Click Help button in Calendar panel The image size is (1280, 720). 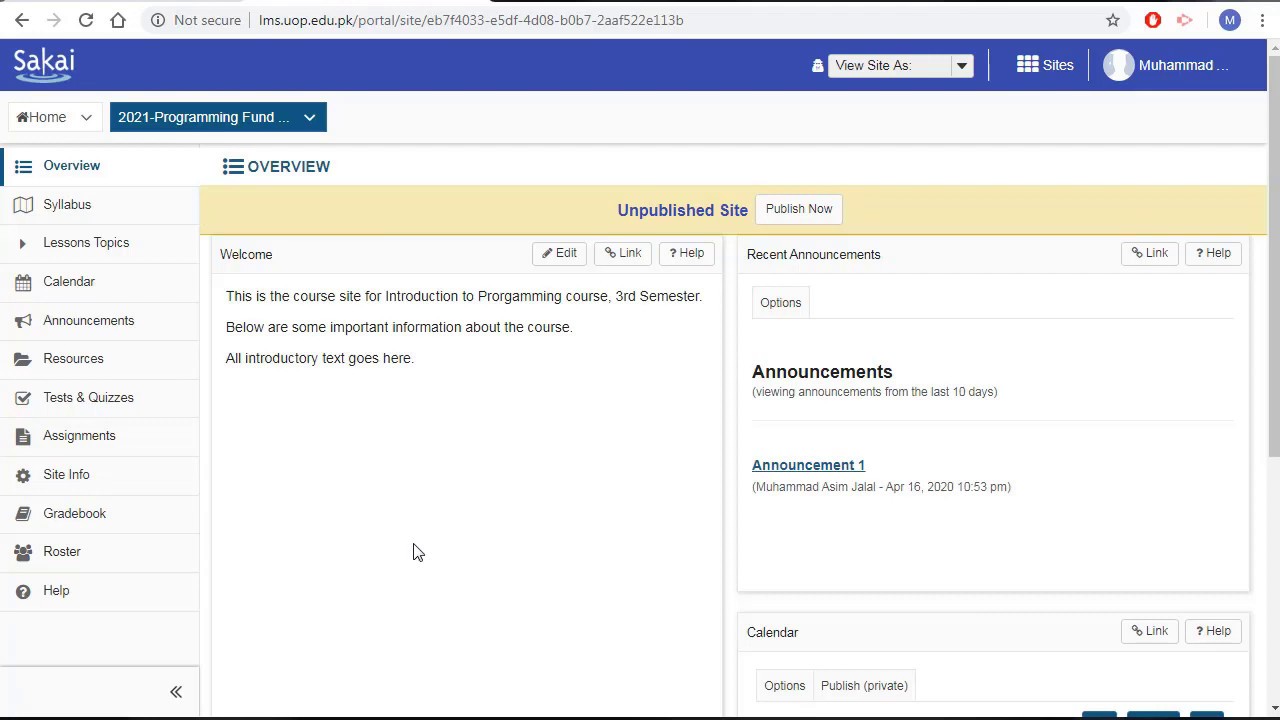(x=1213, y=631)
